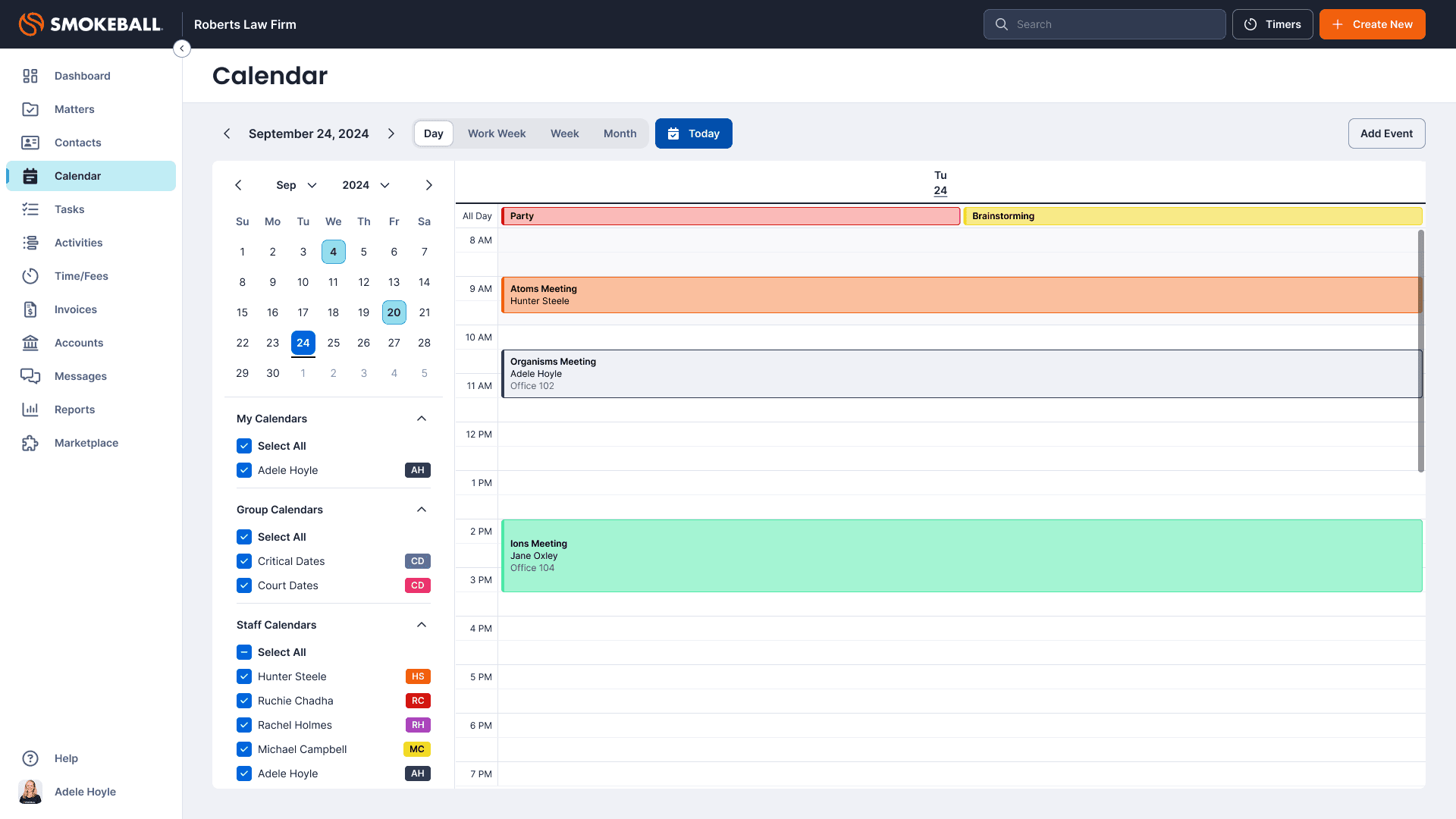Switch to Work Week view
Screen dimensions: 1456x819
497,133
